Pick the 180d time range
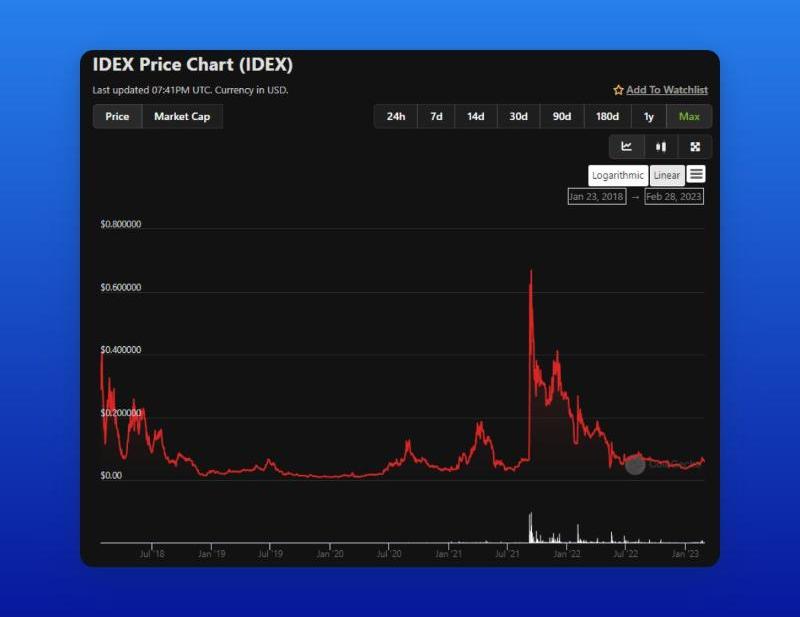The height and width of the screenshot is (617, 800). point(607,117)
